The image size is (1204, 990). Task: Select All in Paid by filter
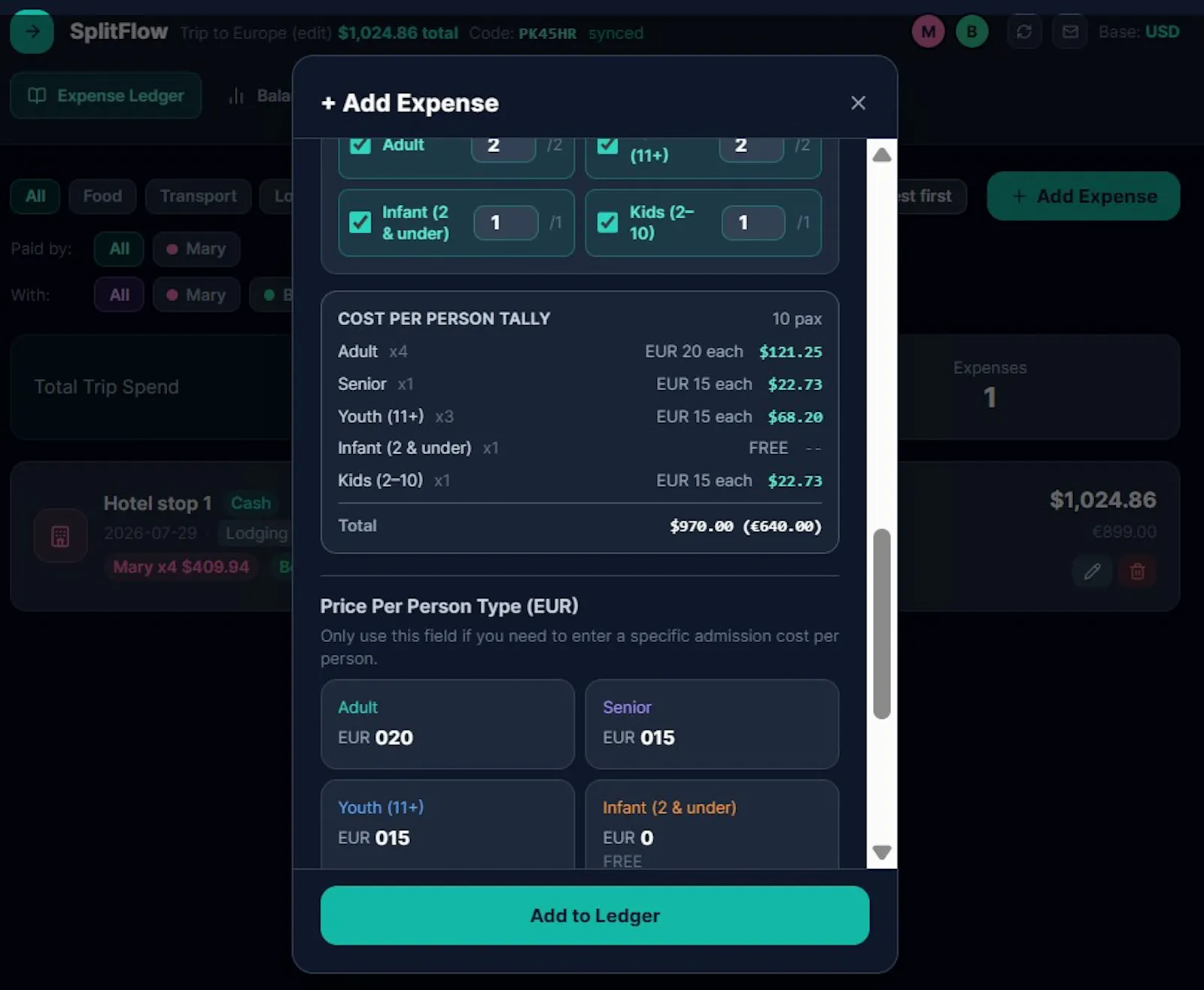pos(119,249)
